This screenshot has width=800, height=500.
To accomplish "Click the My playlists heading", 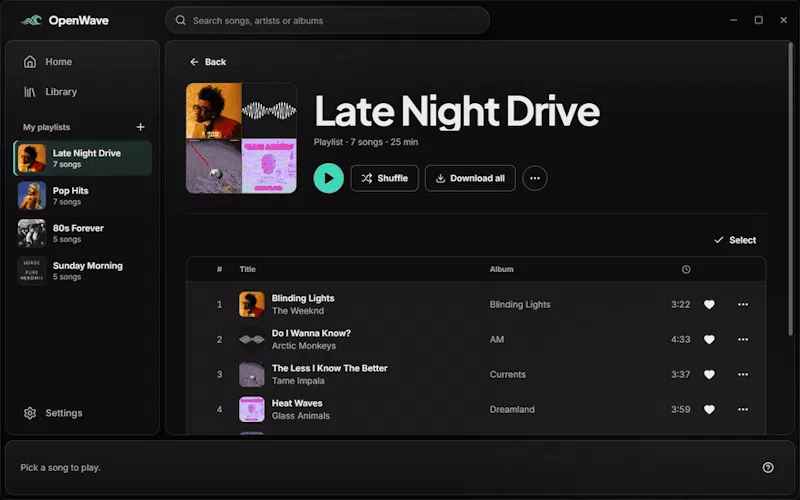I will (x=46, y=127).
